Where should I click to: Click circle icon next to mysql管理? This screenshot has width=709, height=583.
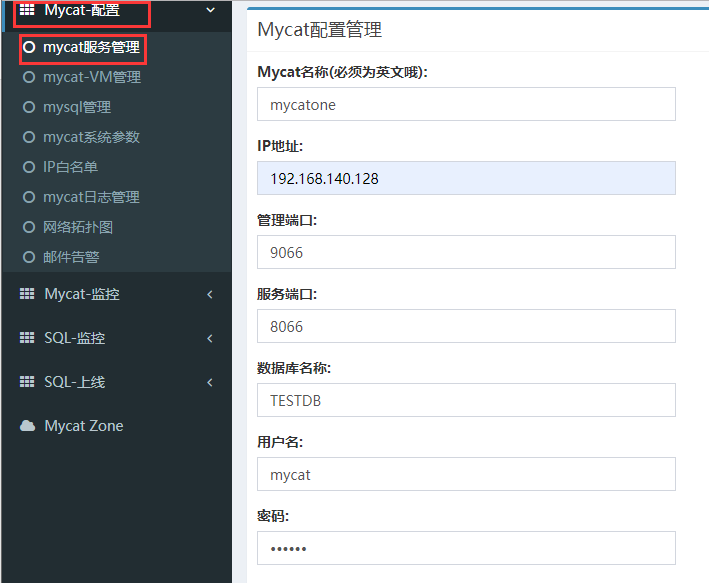[x=29, y=107]
